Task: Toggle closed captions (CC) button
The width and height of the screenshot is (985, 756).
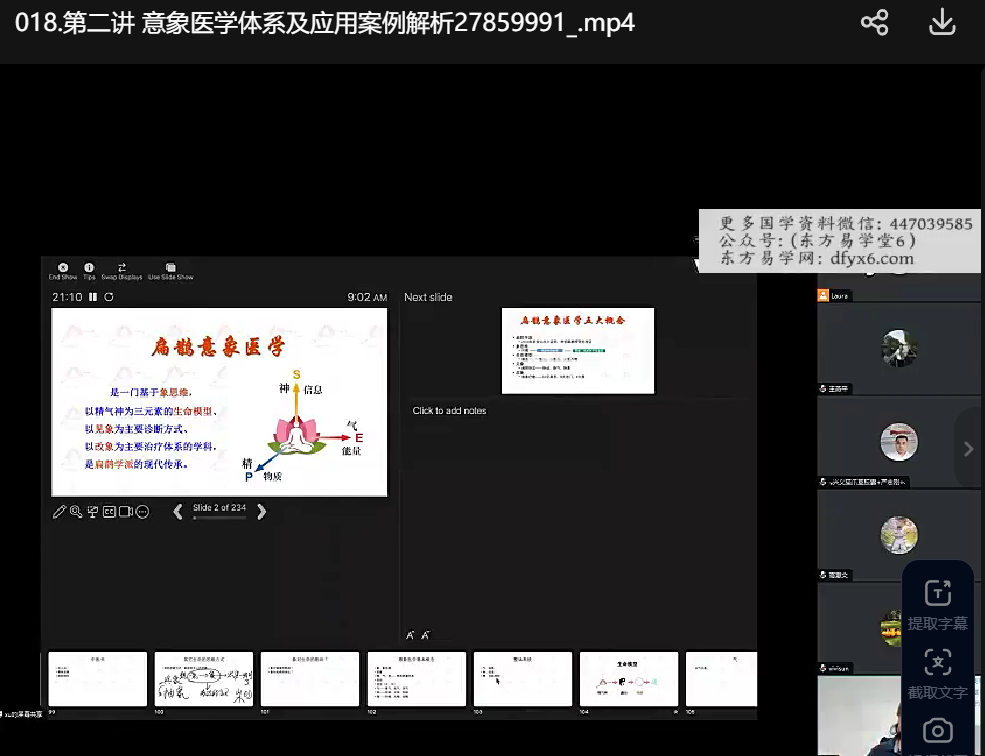Action: [x=109, y=512]
